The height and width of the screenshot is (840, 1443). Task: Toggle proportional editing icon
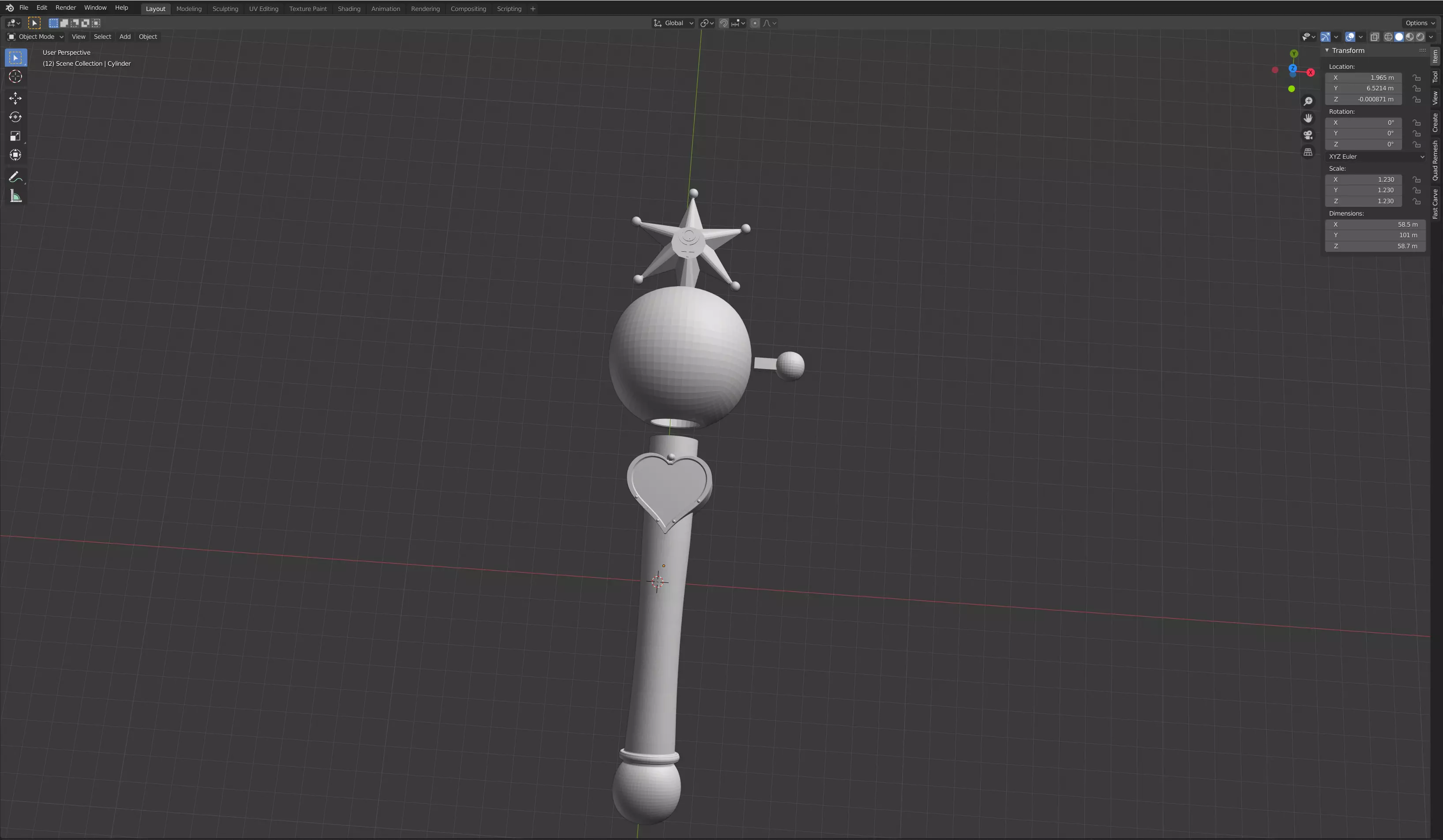[x=755, y=23]
